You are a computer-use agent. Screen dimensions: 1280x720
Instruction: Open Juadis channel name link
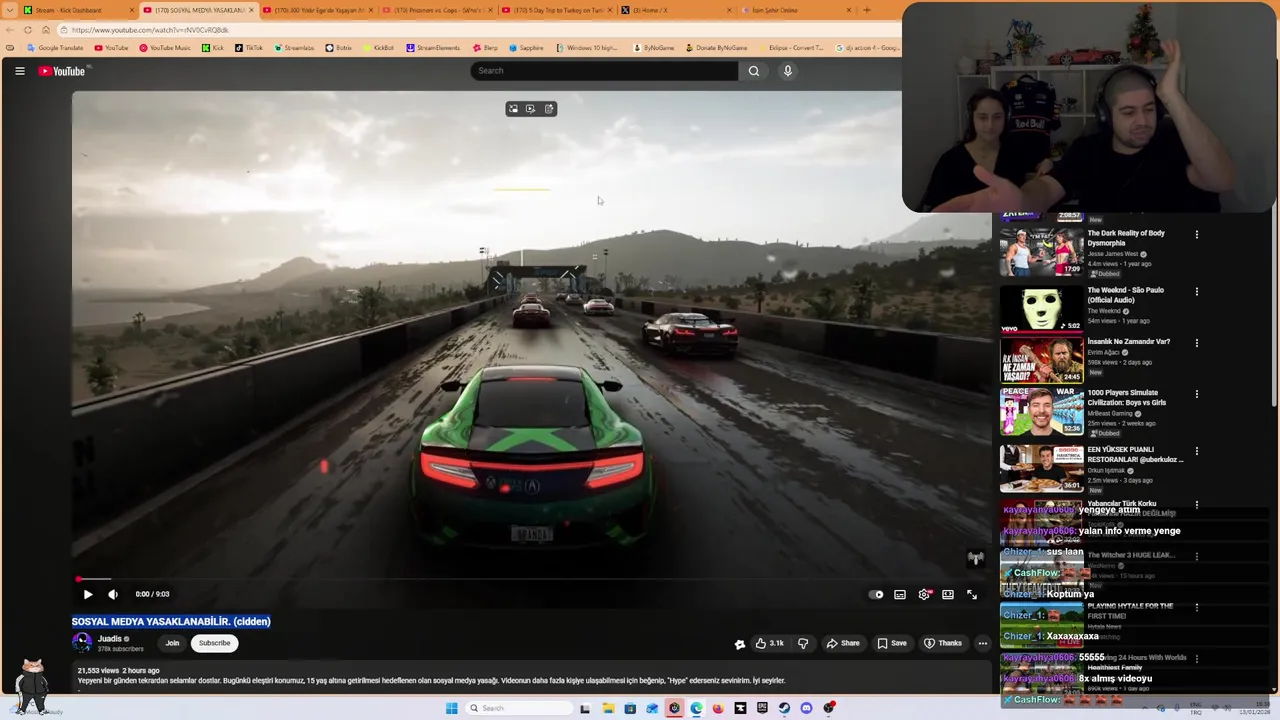pyautogui.click(x=110, y=639)
